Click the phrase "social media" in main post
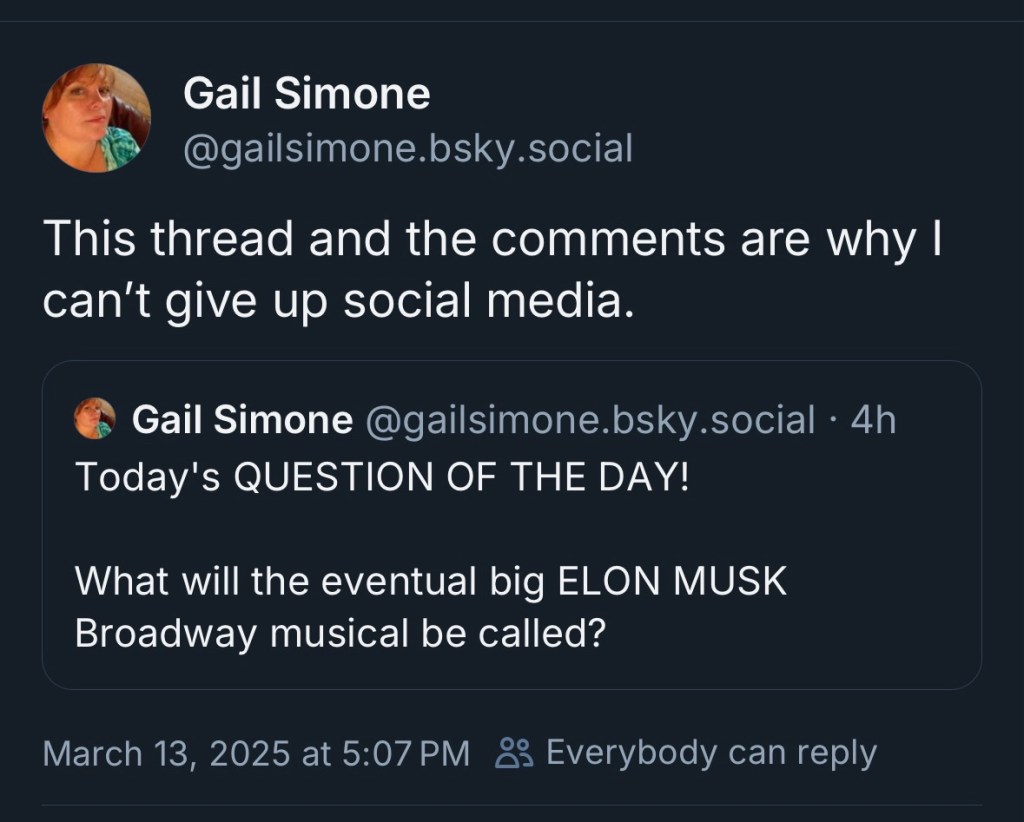Image resolution: width=1024 pixels, height=822 pixels. (x=489, y=300)
